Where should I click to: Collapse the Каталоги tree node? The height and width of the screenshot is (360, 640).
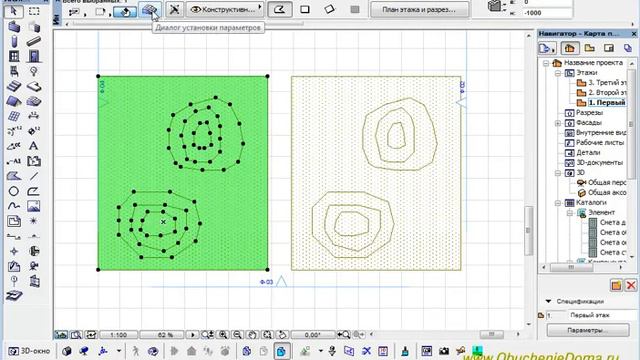click(x=558, y=203)
